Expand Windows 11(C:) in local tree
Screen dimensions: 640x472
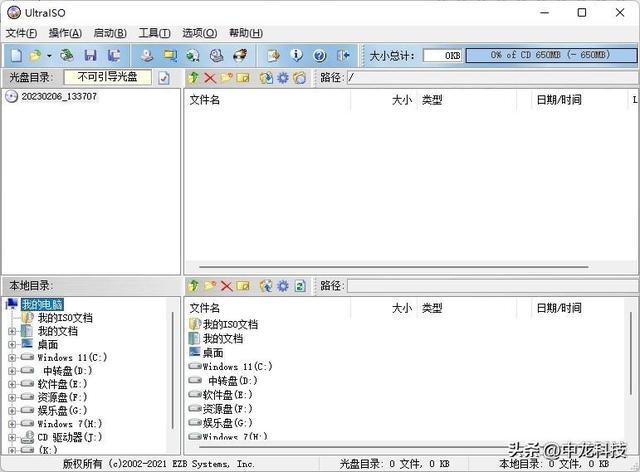pyautogui.click(x=12, y=358)
